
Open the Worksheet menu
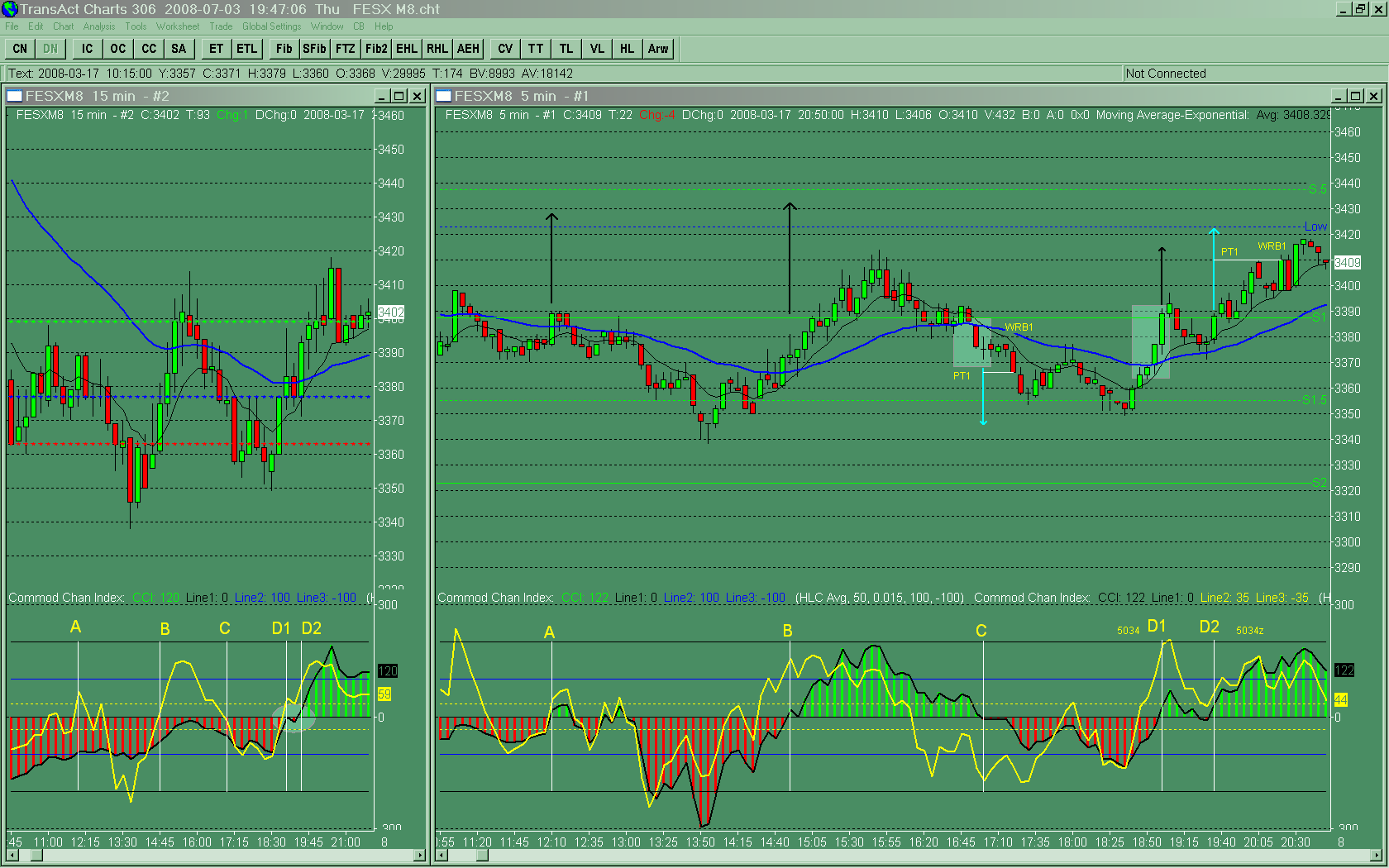coord(178,26)
